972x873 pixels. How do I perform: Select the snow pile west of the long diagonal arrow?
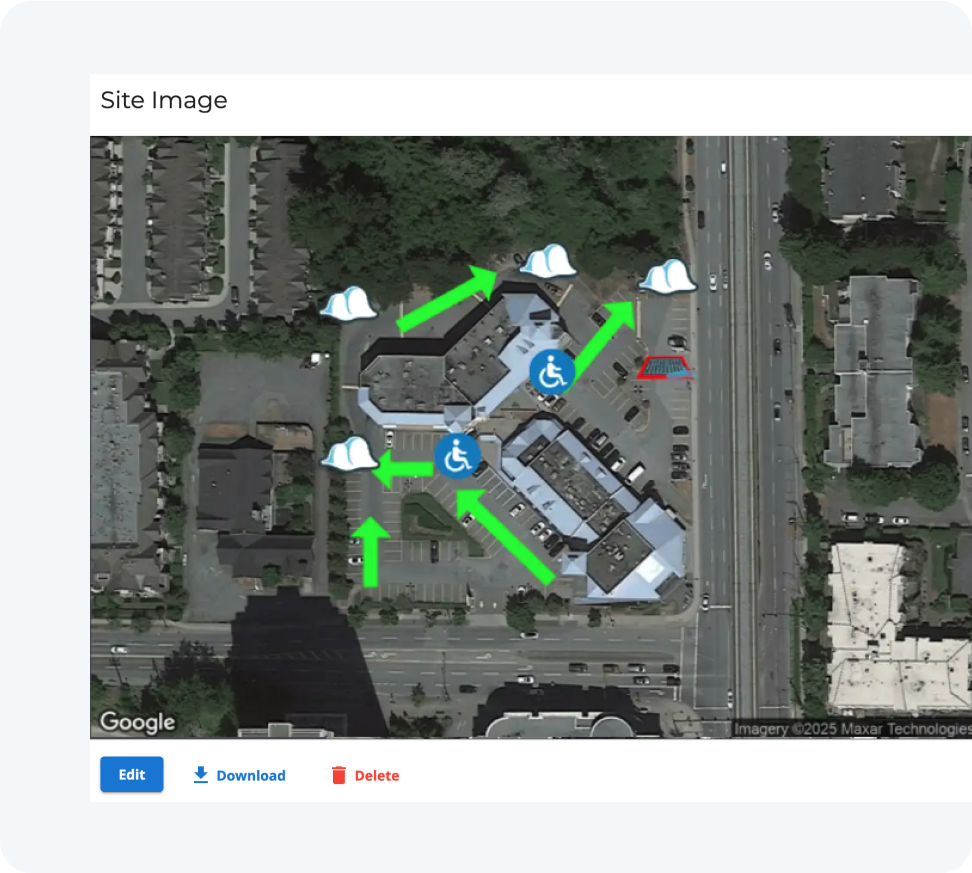pyautogui.click(x=348, y=303)
